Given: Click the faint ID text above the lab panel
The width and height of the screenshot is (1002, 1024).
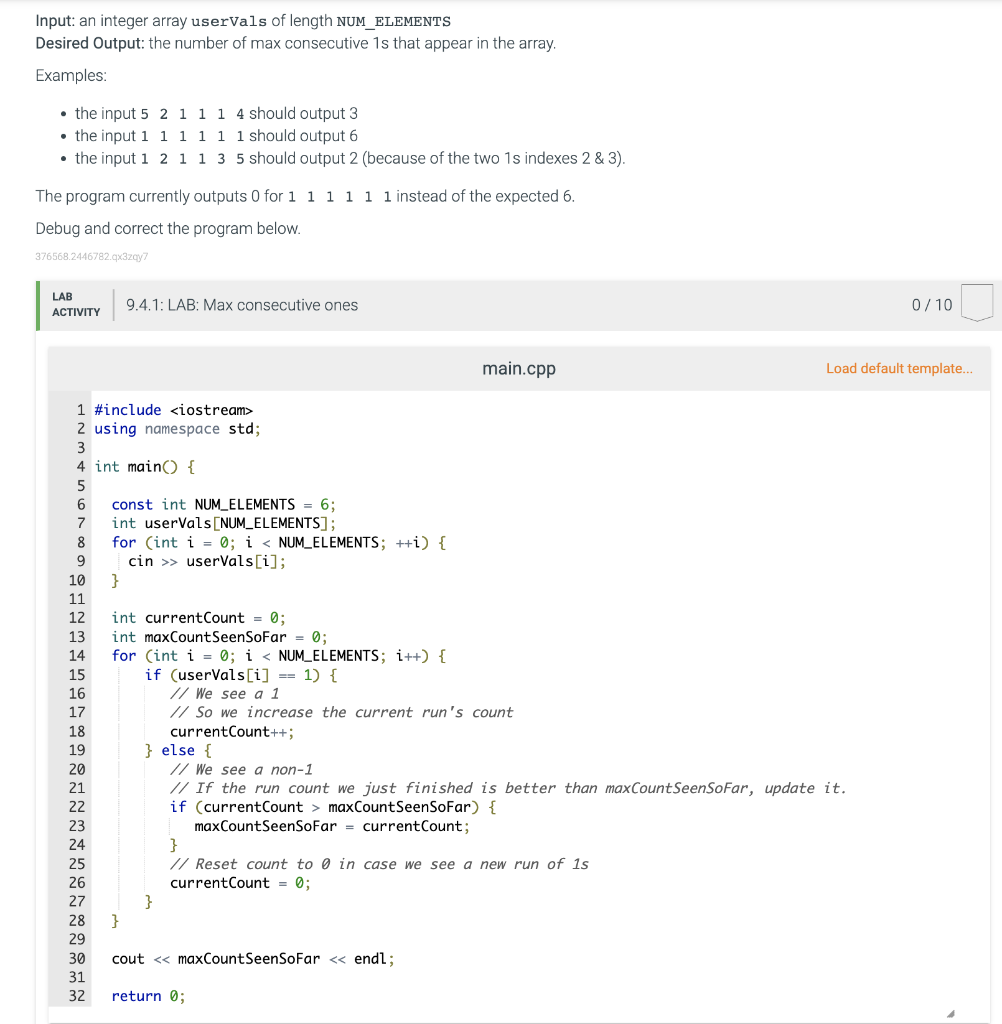Looking at the screenshot, I should point(91,257).
